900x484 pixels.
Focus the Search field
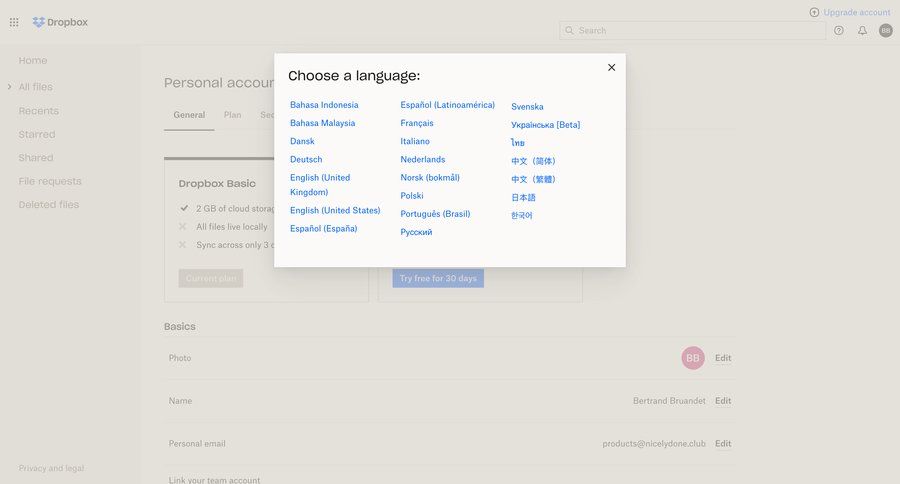click(692, 30)
